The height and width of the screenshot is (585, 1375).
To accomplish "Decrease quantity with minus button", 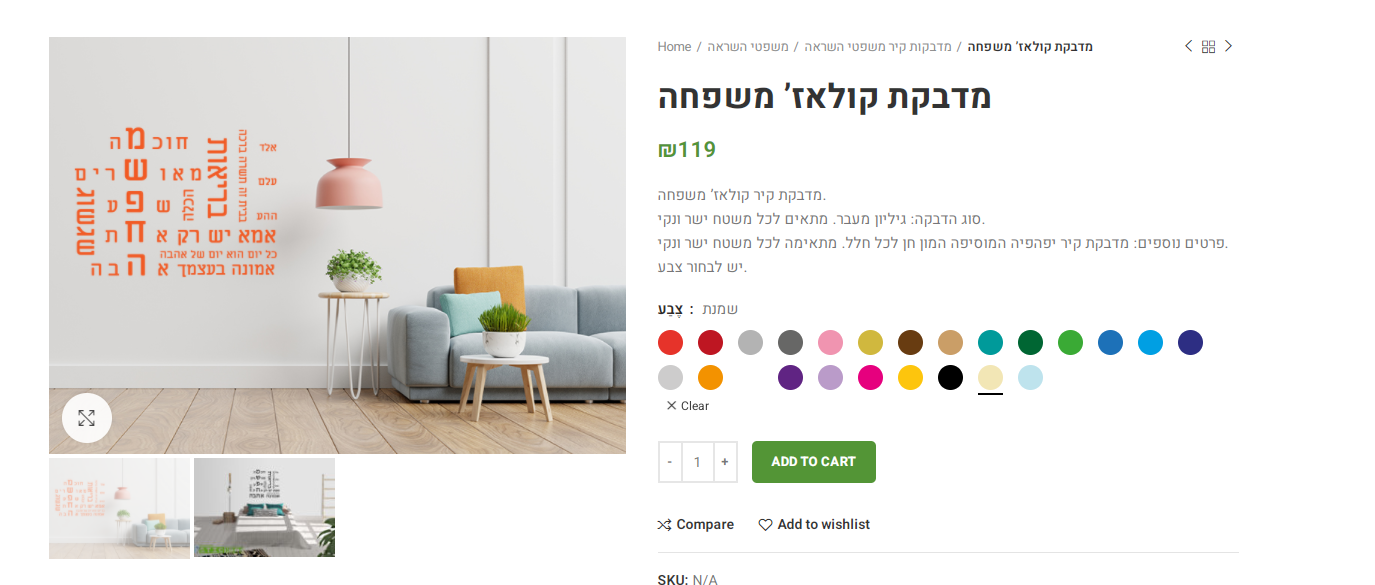I will pos(670,462).
